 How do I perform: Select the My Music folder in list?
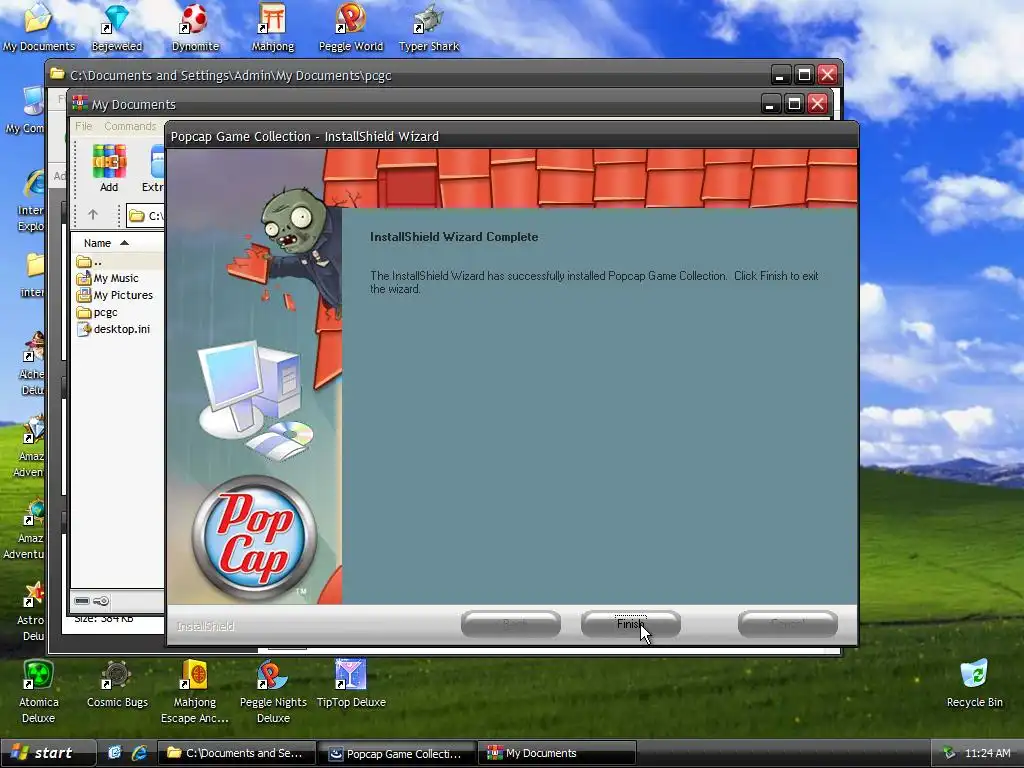118,278
